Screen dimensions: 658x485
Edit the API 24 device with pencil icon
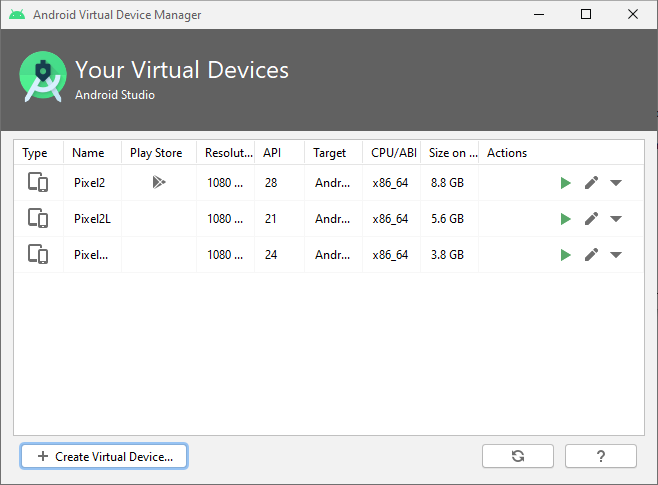tap(591, 255)
